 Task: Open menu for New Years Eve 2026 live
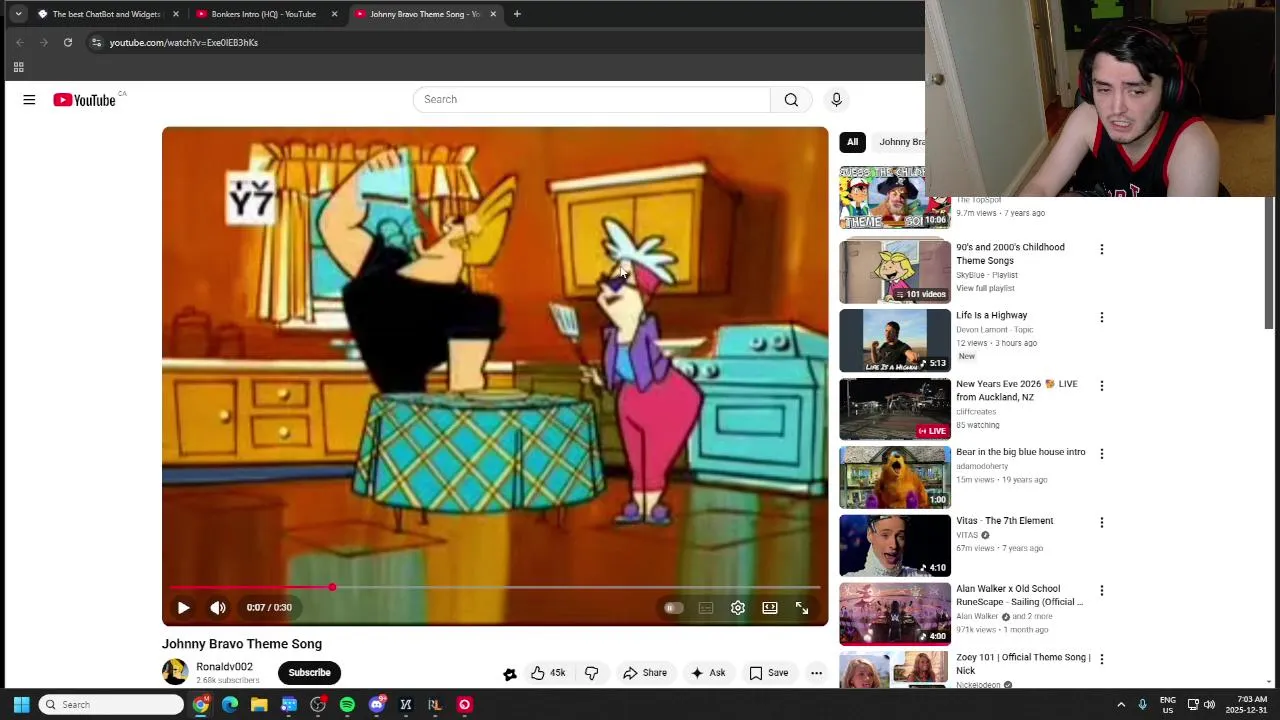1102,385
